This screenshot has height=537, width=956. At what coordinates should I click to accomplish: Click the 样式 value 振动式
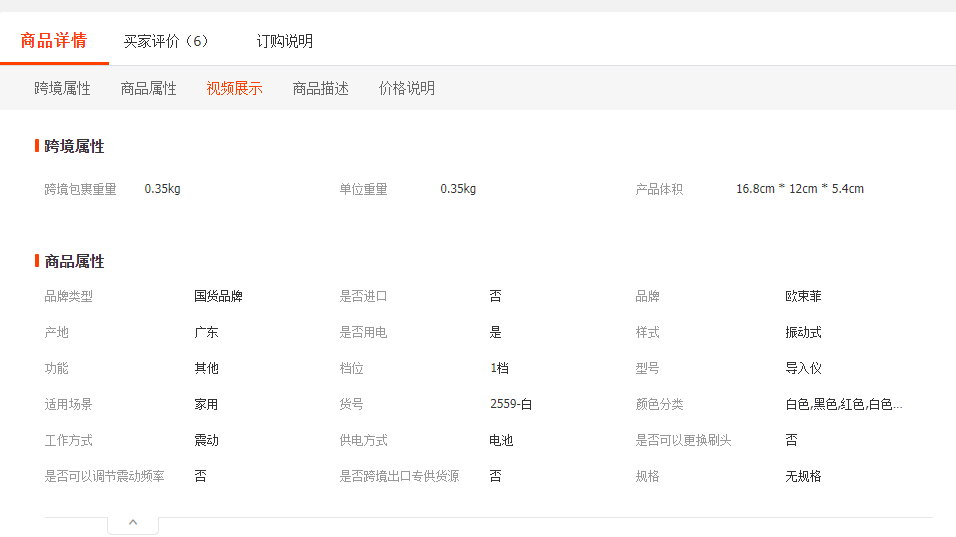(803, 333)
